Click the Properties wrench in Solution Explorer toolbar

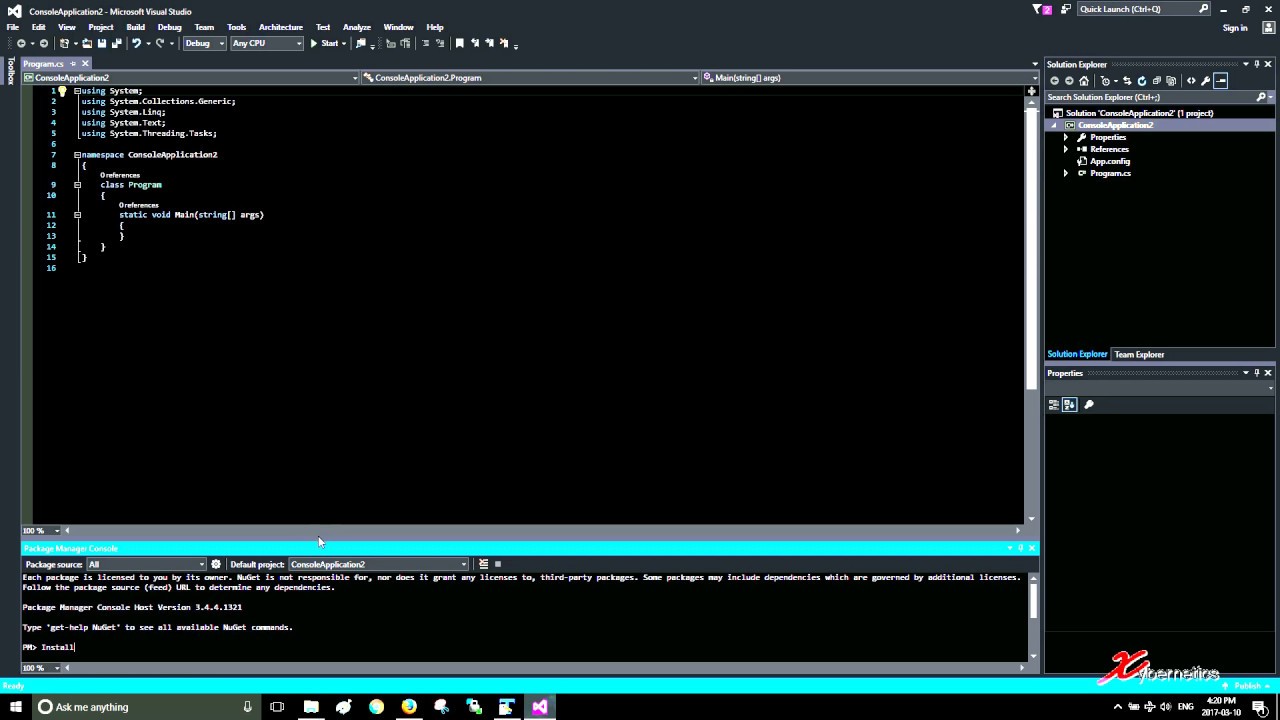tap(1206, 81)
